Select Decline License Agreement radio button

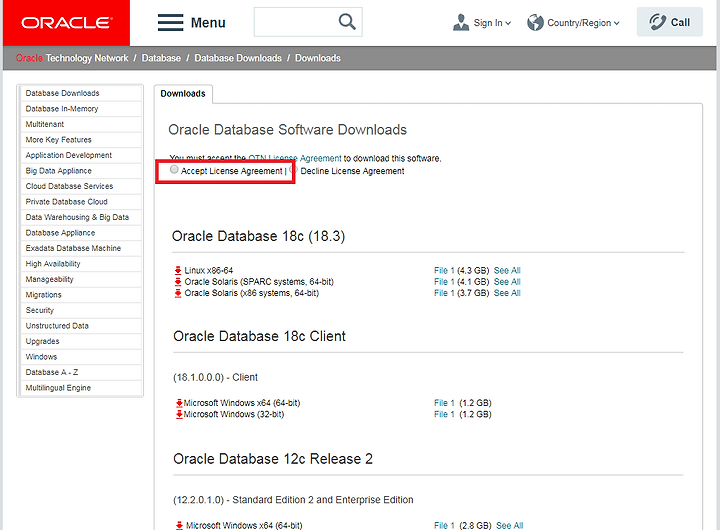(x=294, y=170)
